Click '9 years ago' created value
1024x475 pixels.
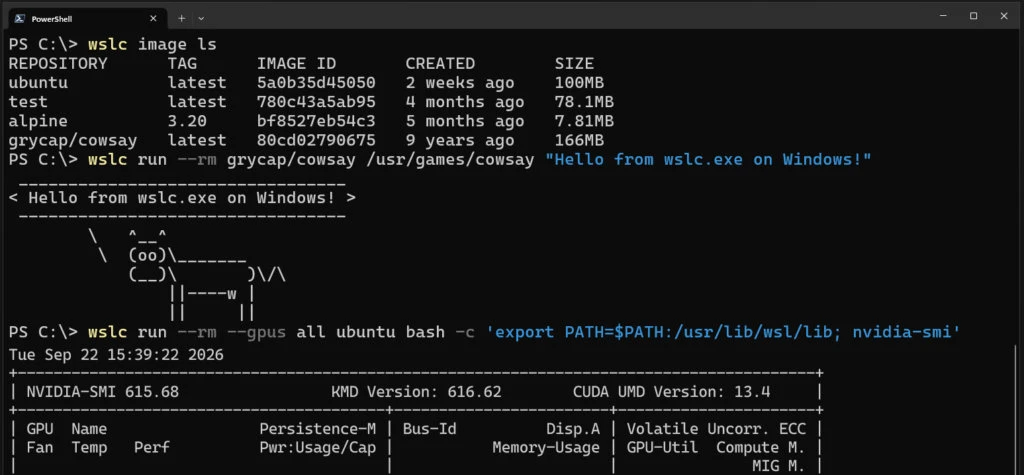[x=460, y=140]
